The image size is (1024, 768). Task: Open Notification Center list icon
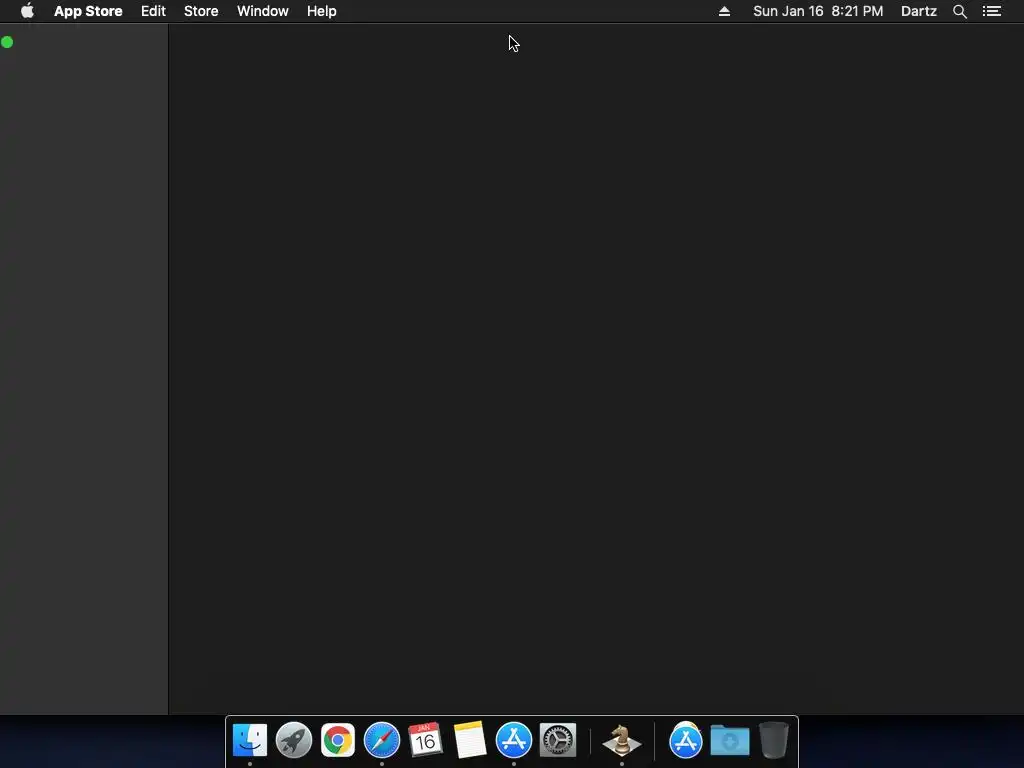(992, 11)
